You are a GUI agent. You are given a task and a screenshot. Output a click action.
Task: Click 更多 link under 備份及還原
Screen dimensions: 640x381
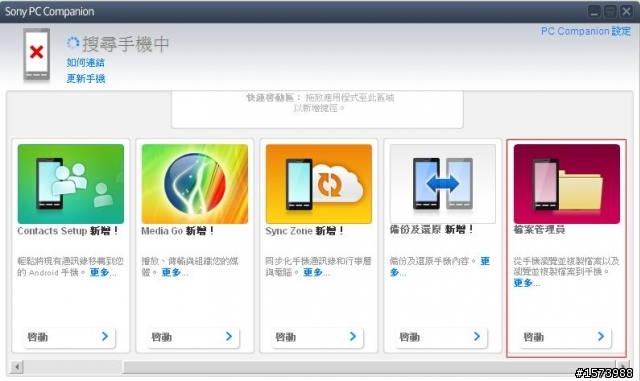pos(485,261)
